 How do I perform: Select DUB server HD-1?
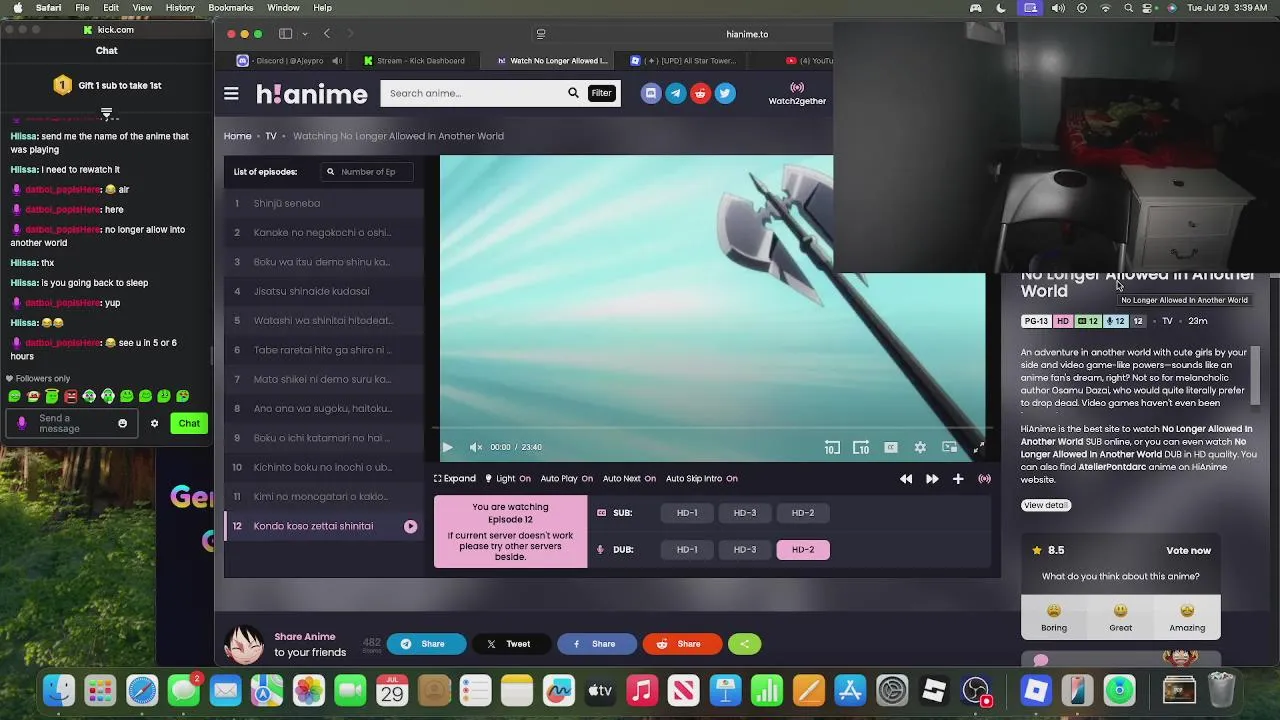(x=687, y=549)
